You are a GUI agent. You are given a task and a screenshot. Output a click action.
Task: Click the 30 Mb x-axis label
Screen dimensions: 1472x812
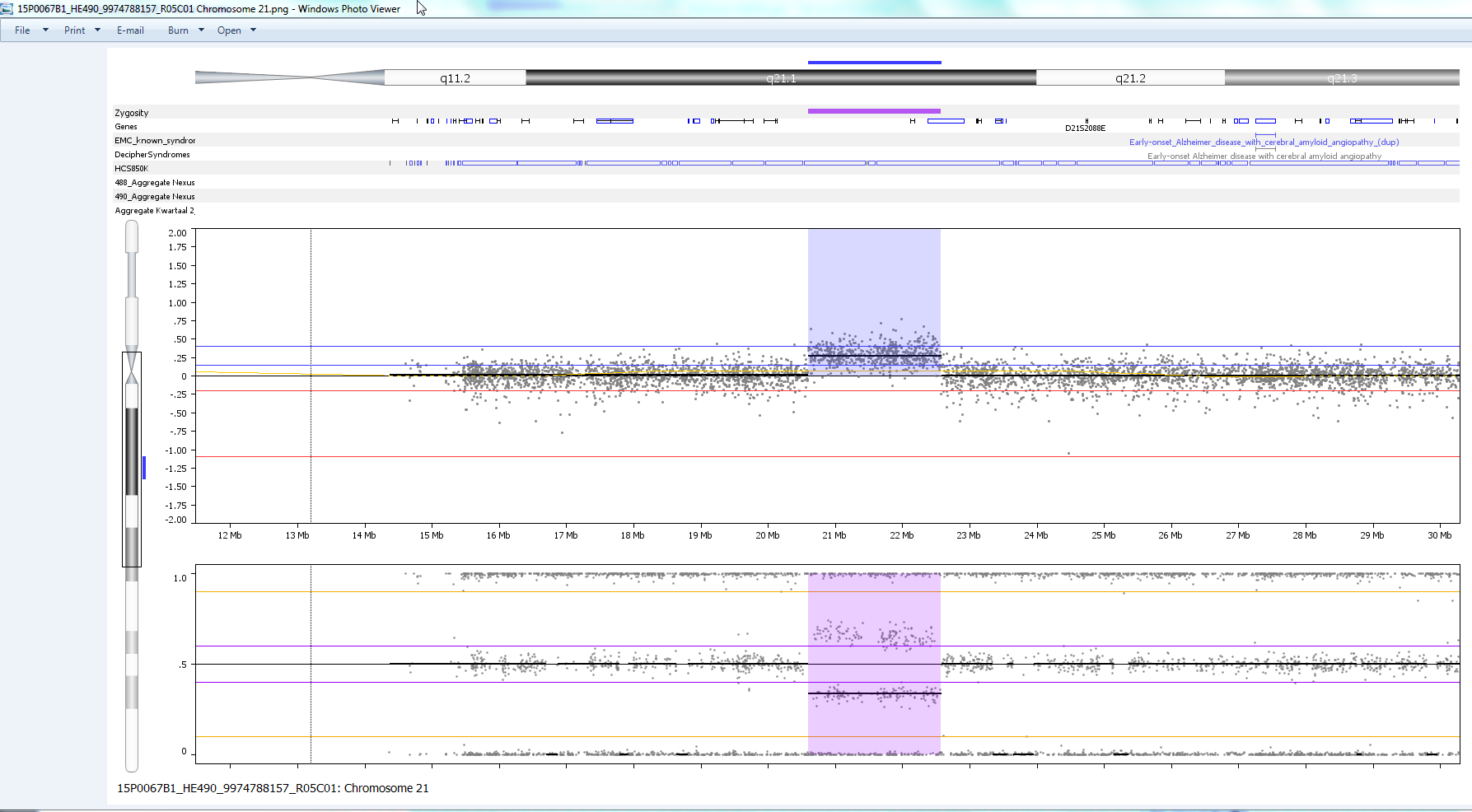pos(1439,535)
